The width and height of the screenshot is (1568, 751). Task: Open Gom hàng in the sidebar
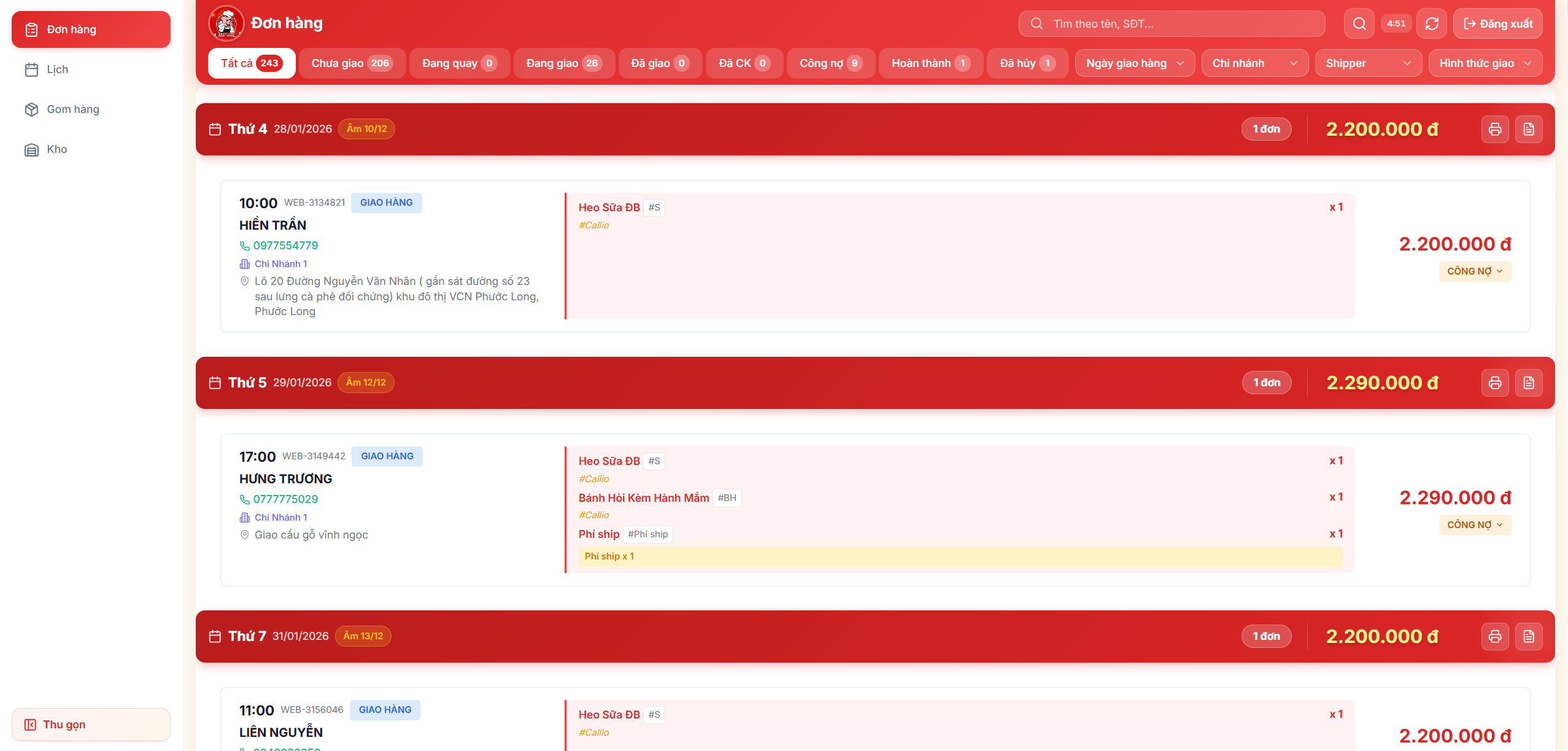[x=72, y=109]
